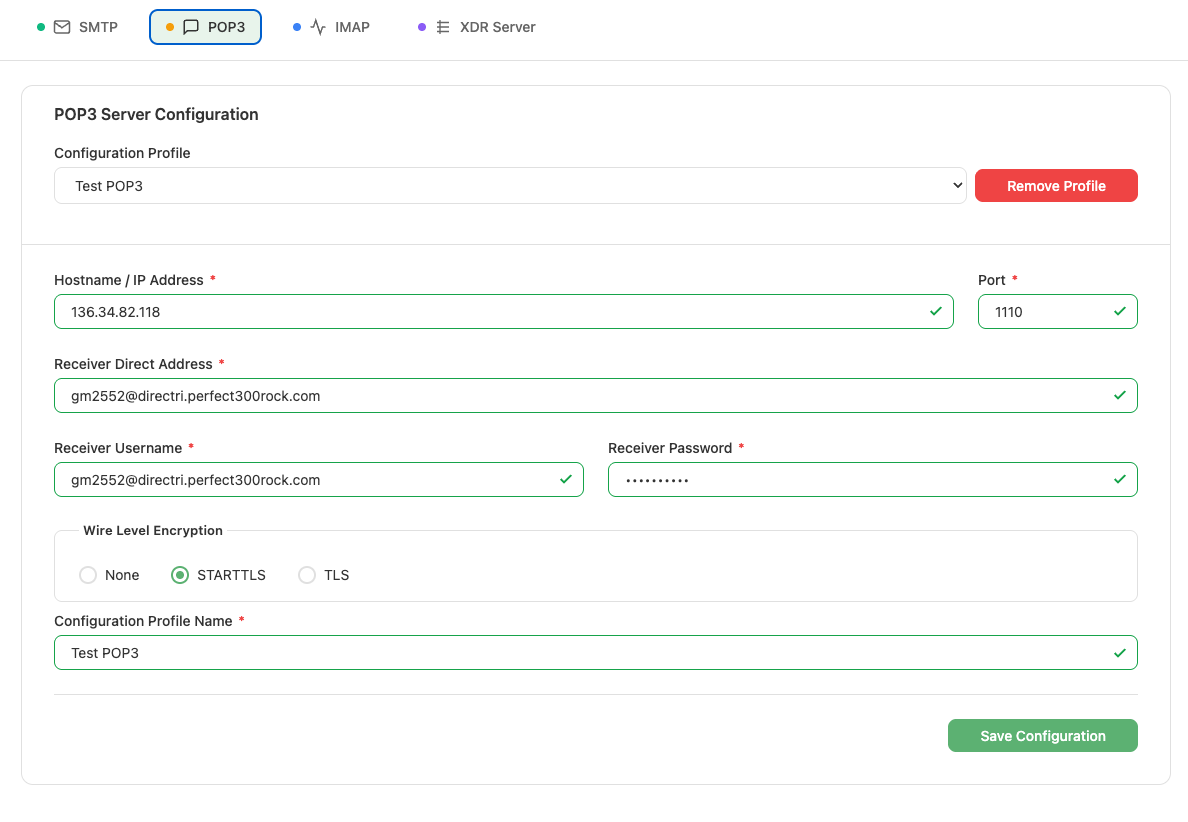Select the None encryption option
This screenshot has height=822, width=1188.
click(88, 575)
